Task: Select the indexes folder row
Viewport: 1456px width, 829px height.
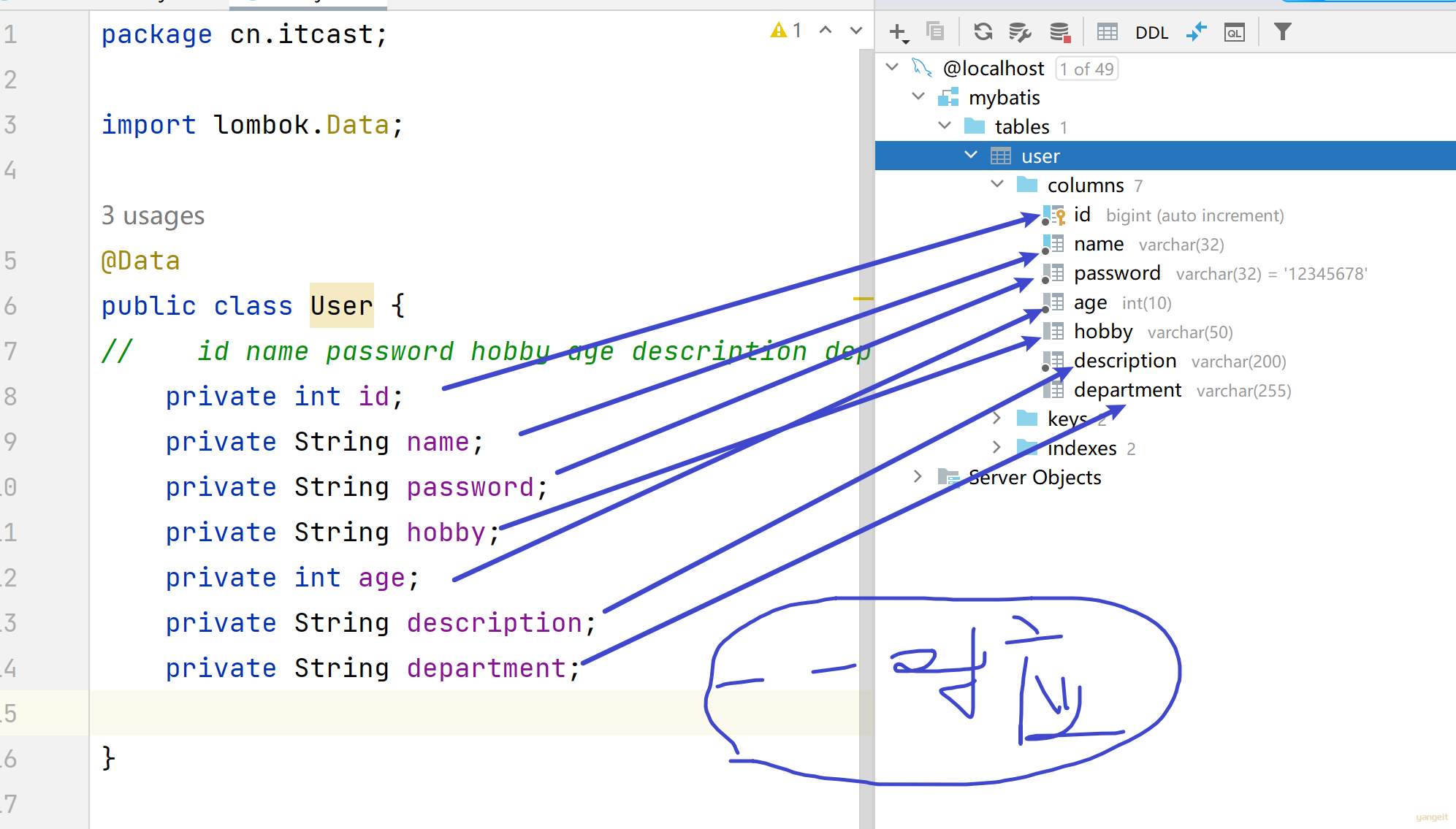Action: [1165, 448]
